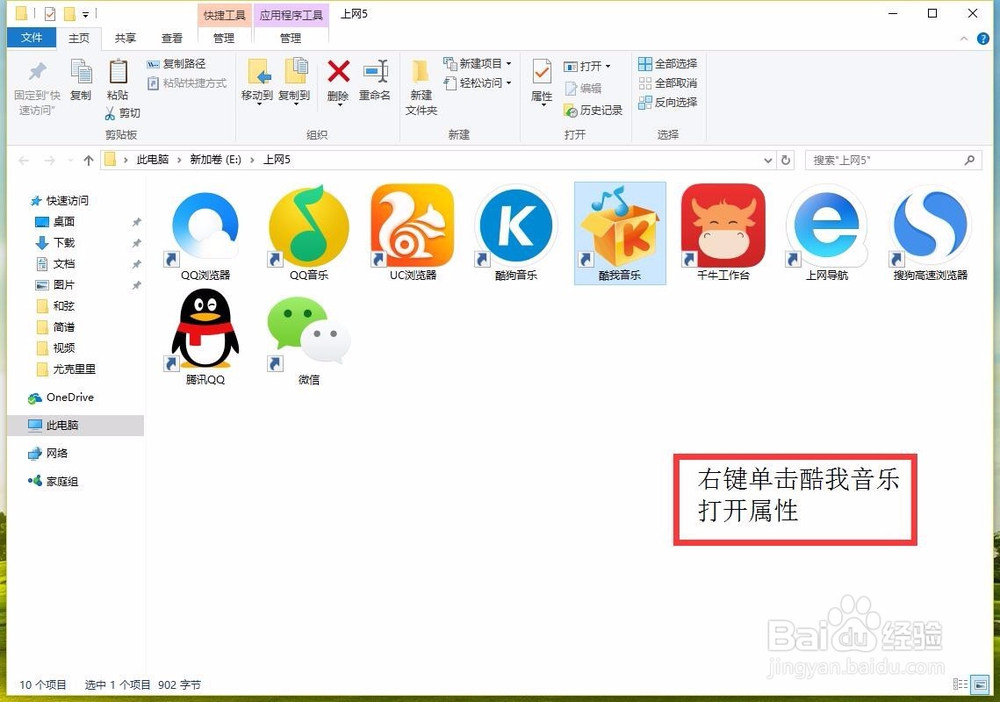Click the 删除 delete icon in ribbon
1000x702 pixels.
[x=338, y=80]
